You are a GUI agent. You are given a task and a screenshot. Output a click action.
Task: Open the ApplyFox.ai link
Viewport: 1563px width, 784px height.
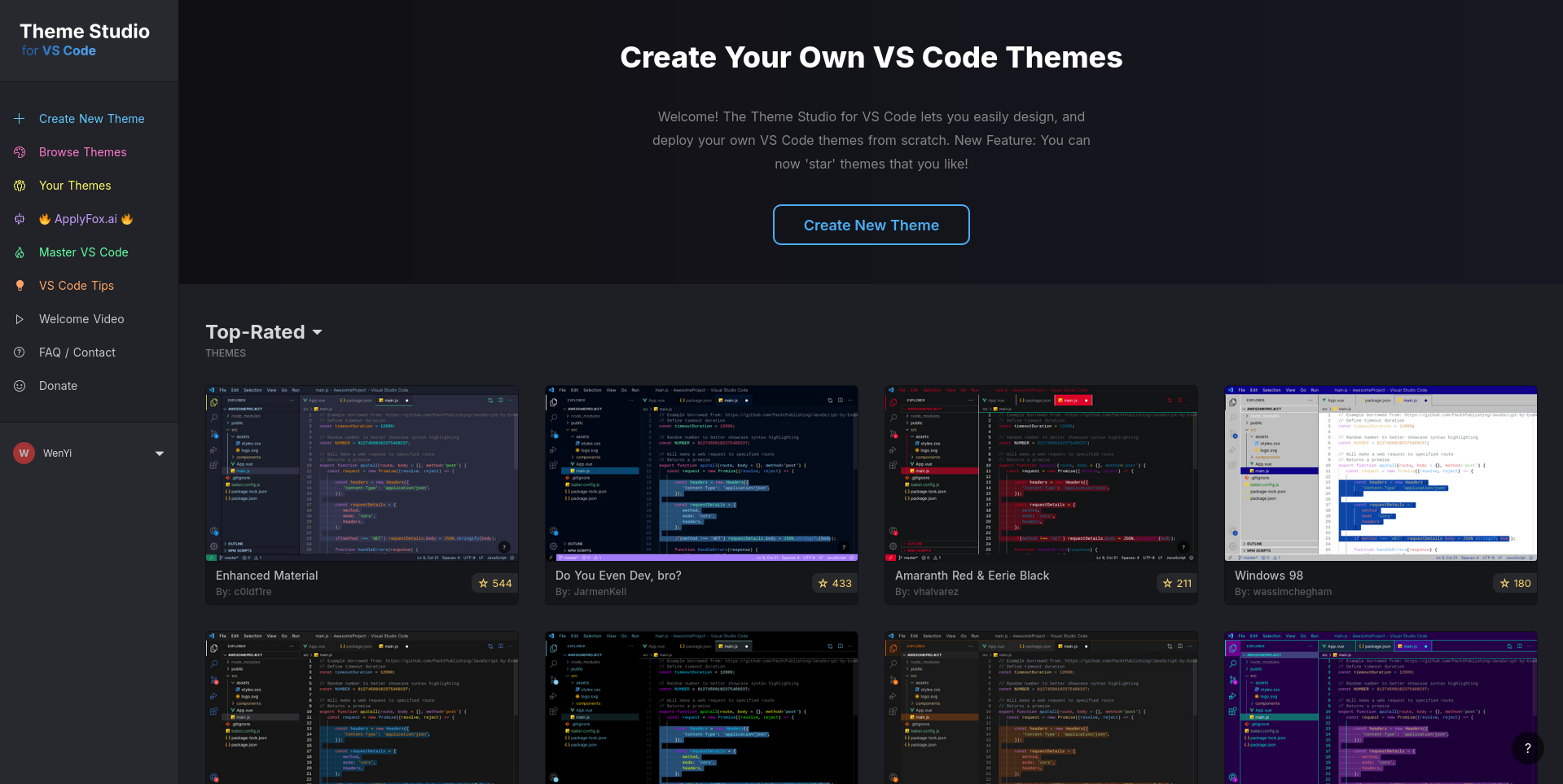point(86,219)
